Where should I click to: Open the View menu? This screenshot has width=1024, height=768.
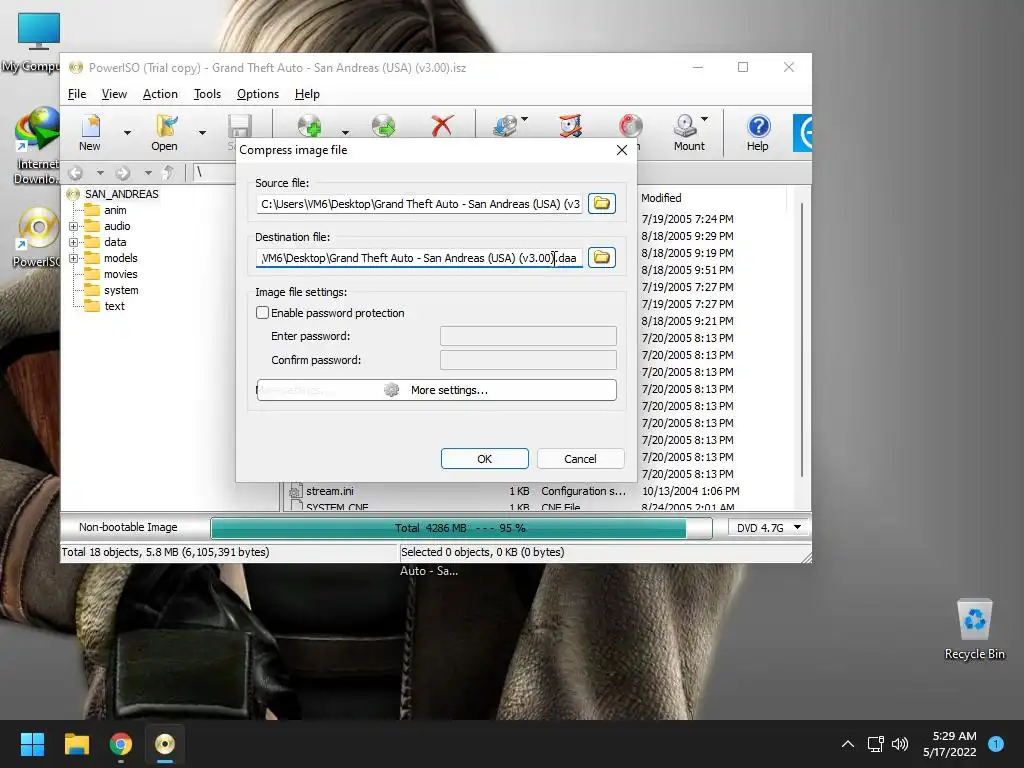tap(114, 94)
